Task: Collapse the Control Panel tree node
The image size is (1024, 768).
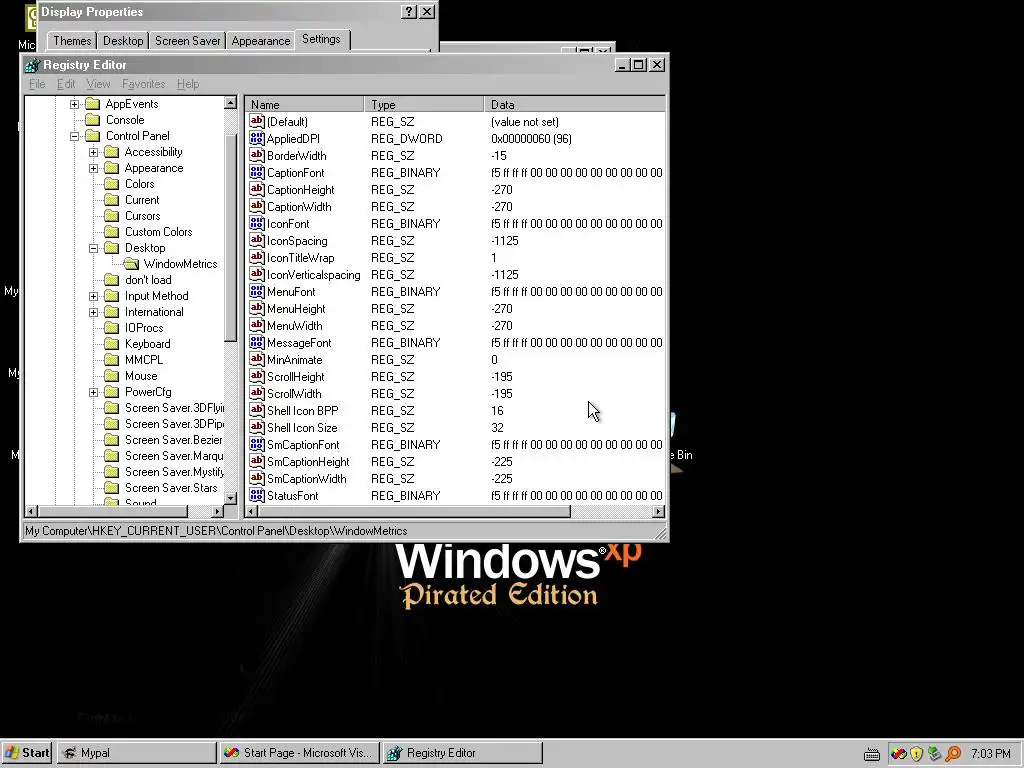Action: coord(74,136)
